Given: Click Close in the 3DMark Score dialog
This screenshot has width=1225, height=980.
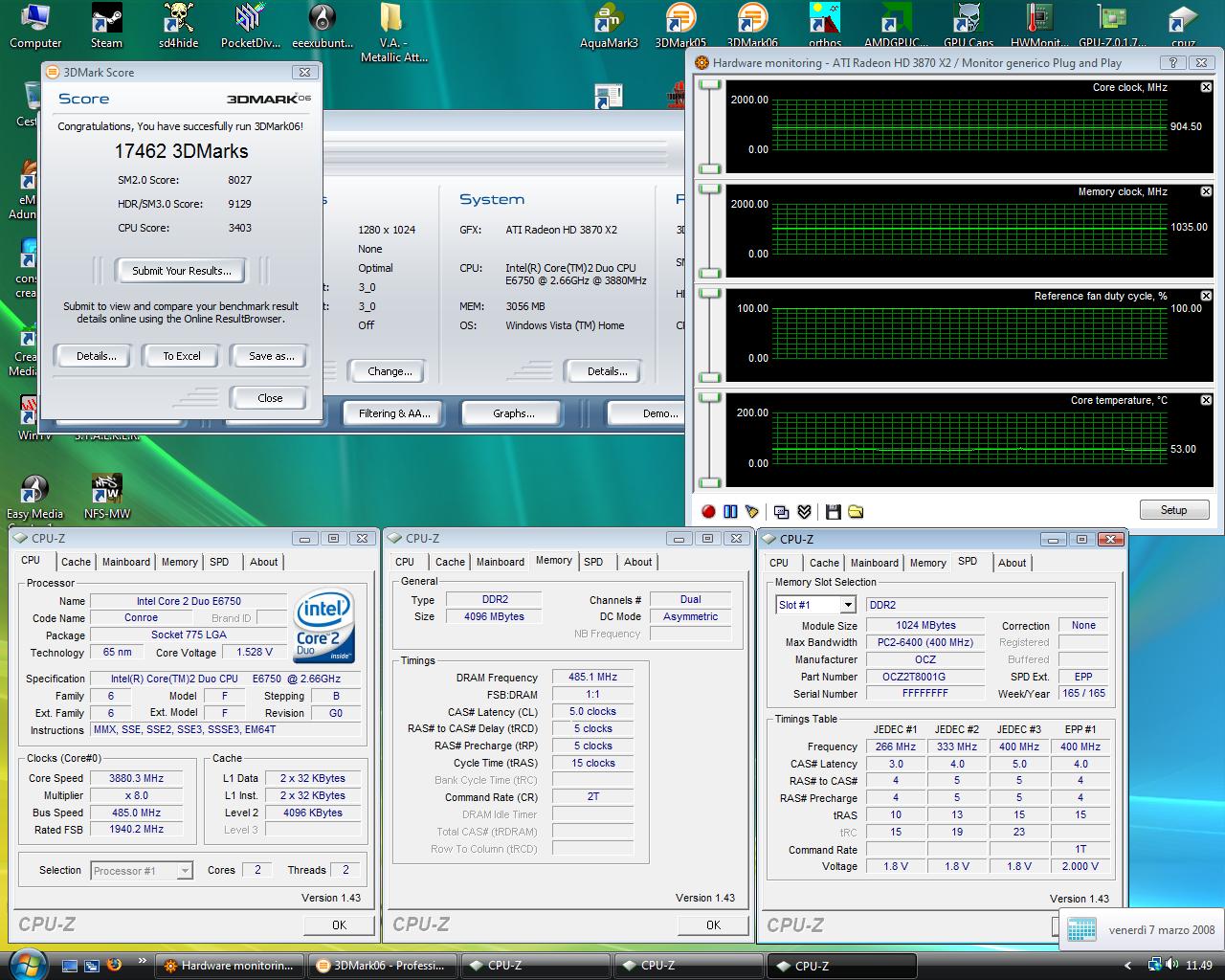Looking at the screenshot, I should pos(270,398).
